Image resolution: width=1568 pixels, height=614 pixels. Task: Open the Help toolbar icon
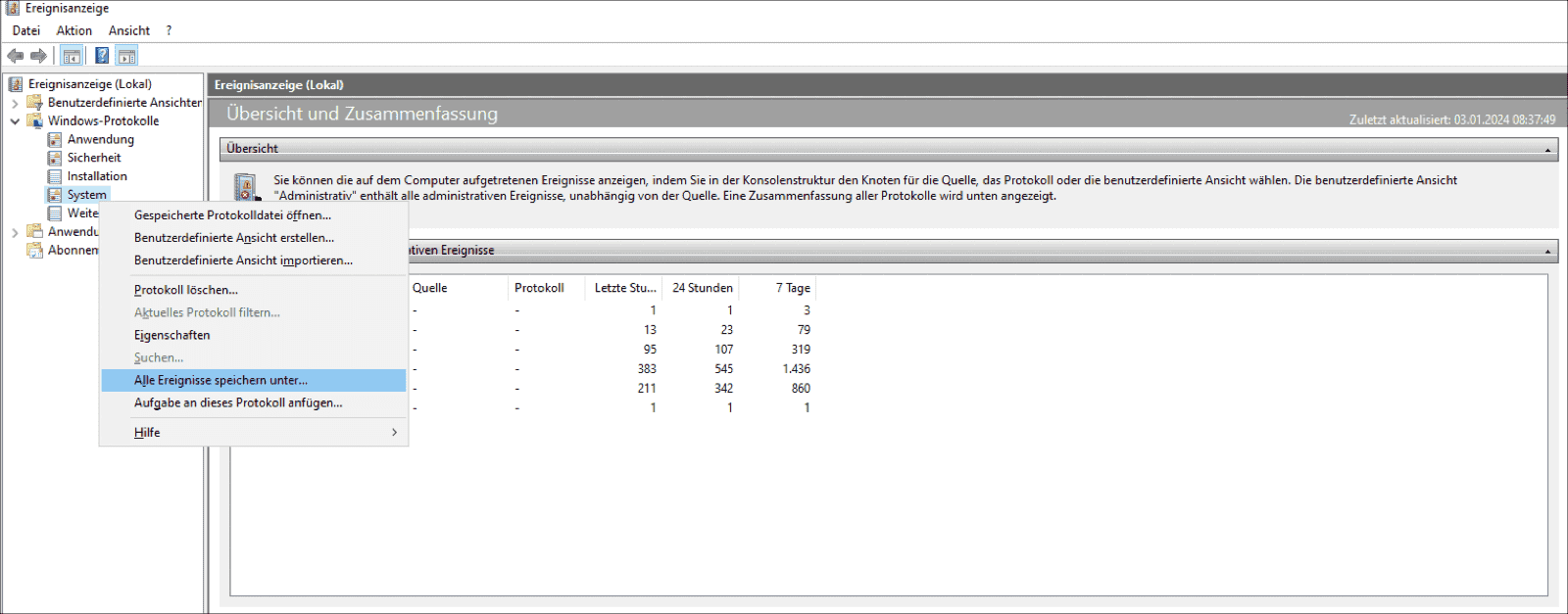pyautogui.click(x=102, y=56)
